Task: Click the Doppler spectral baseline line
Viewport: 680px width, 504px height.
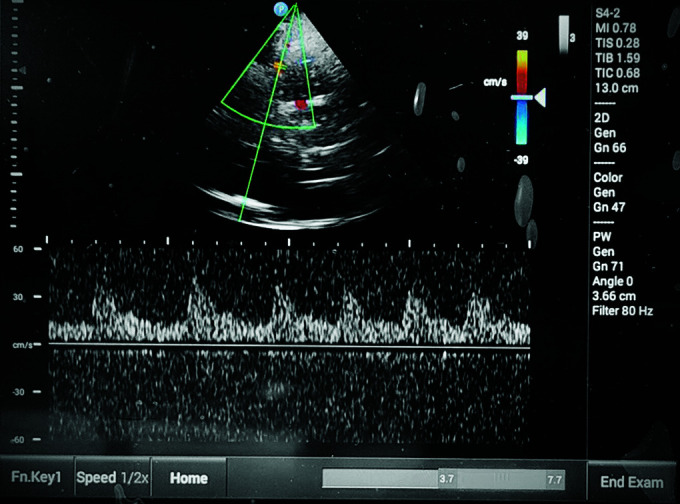Action: point(289,346)
